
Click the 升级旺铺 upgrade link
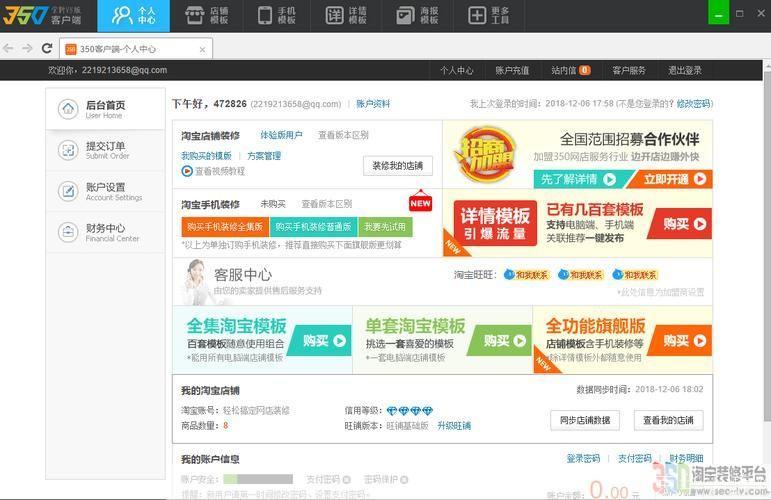click(453, 426)
